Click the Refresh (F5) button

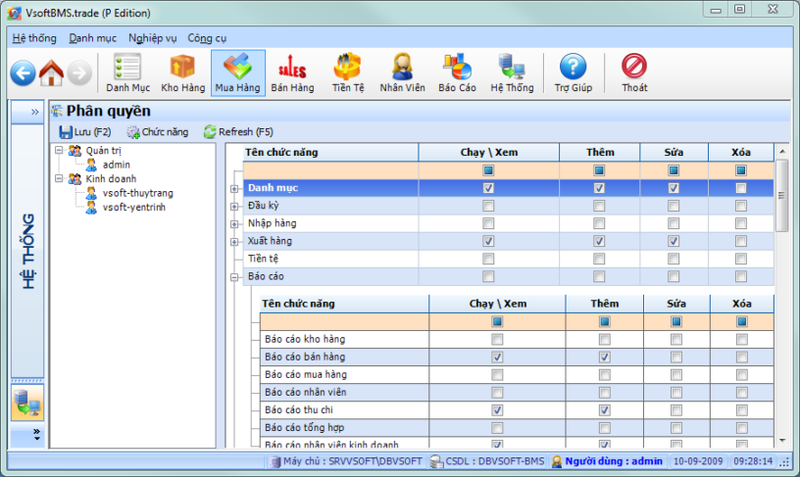coord(238,132)
